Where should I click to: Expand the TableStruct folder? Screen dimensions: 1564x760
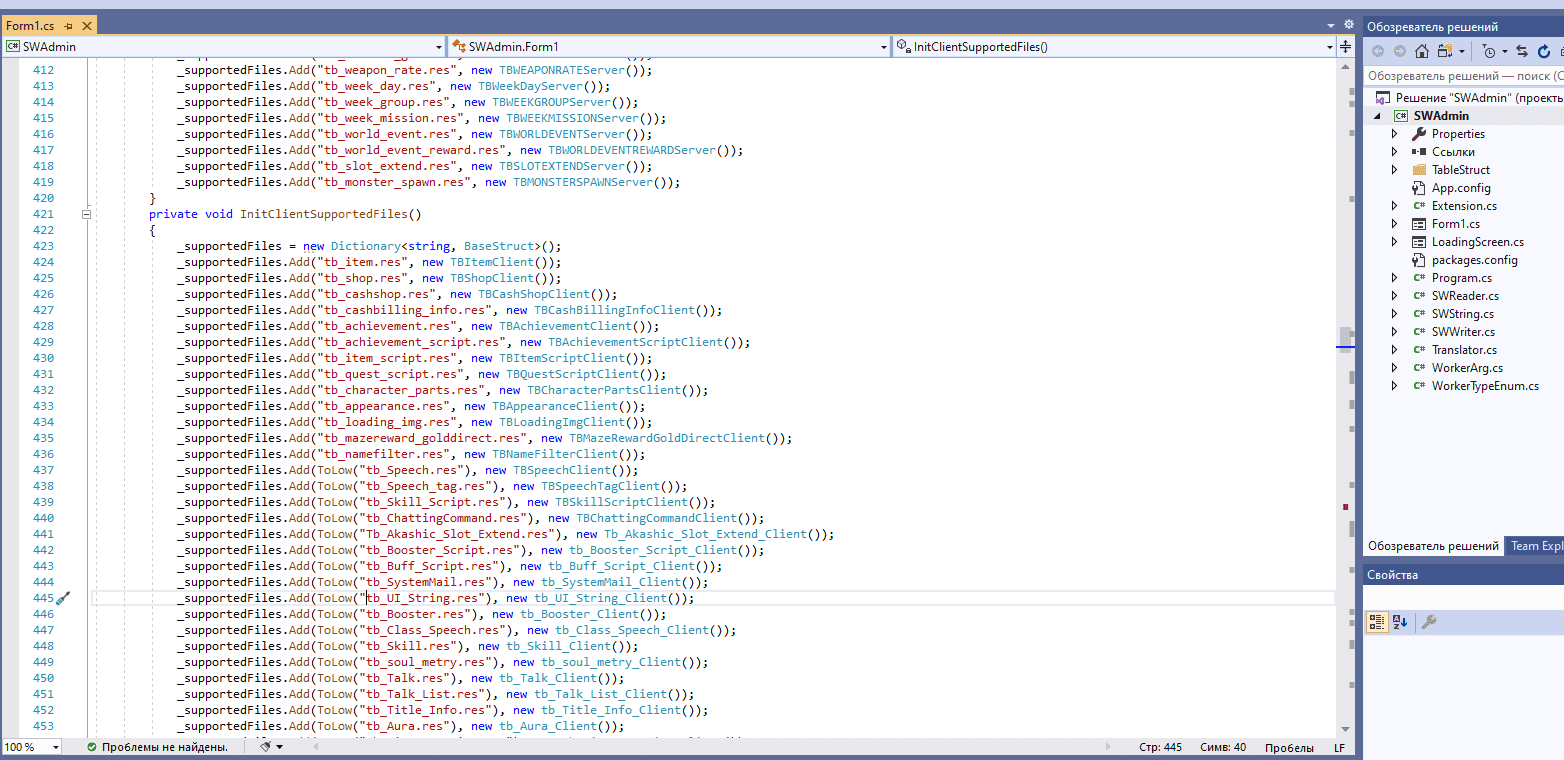1395,170
